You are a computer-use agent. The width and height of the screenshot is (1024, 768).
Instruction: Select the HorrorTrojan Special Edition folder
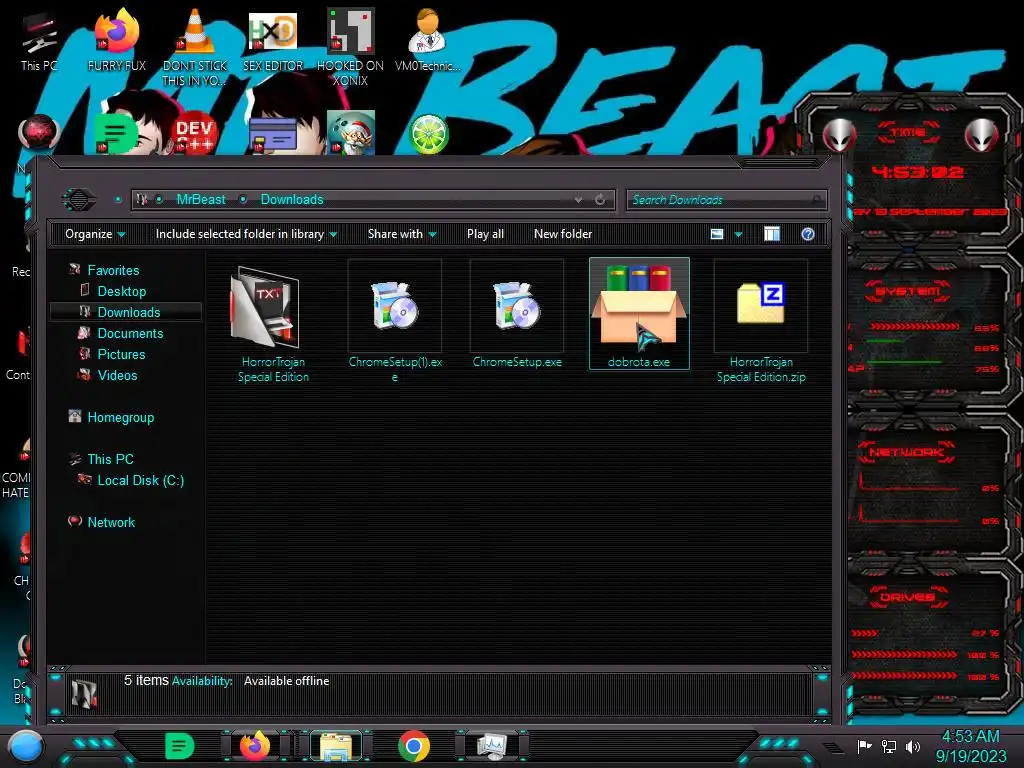click(273, 324)
